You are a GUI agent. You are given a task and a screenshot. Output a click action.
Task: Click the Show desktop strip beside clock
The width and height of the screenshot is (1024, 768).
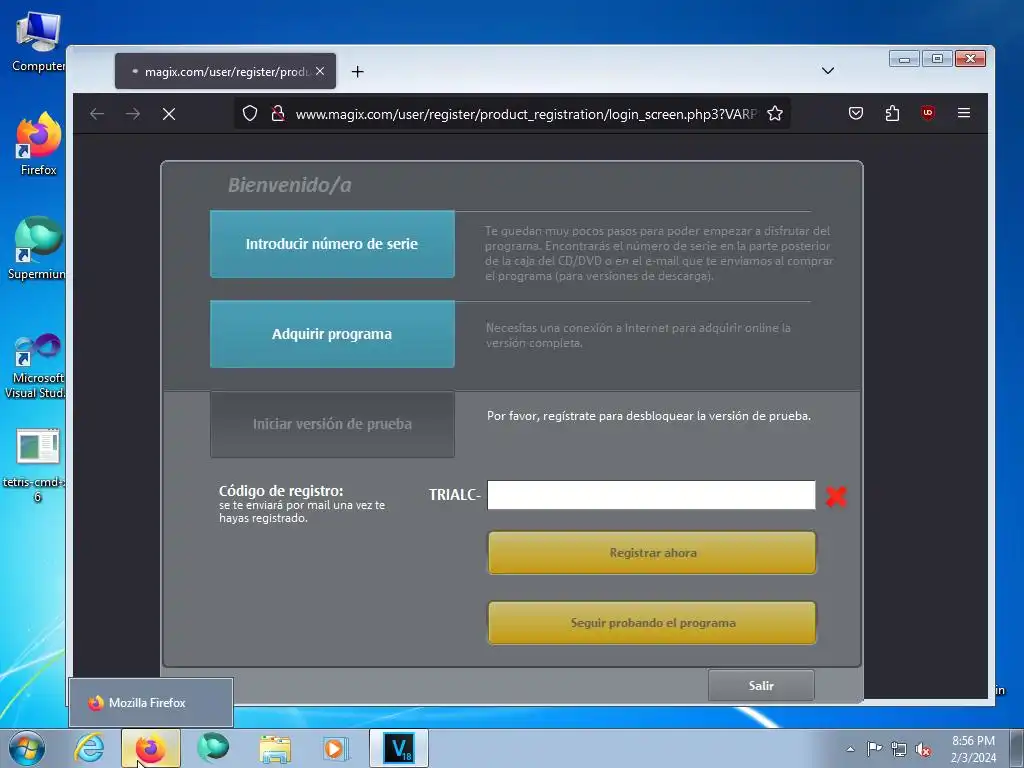(x=1016, y=748)
